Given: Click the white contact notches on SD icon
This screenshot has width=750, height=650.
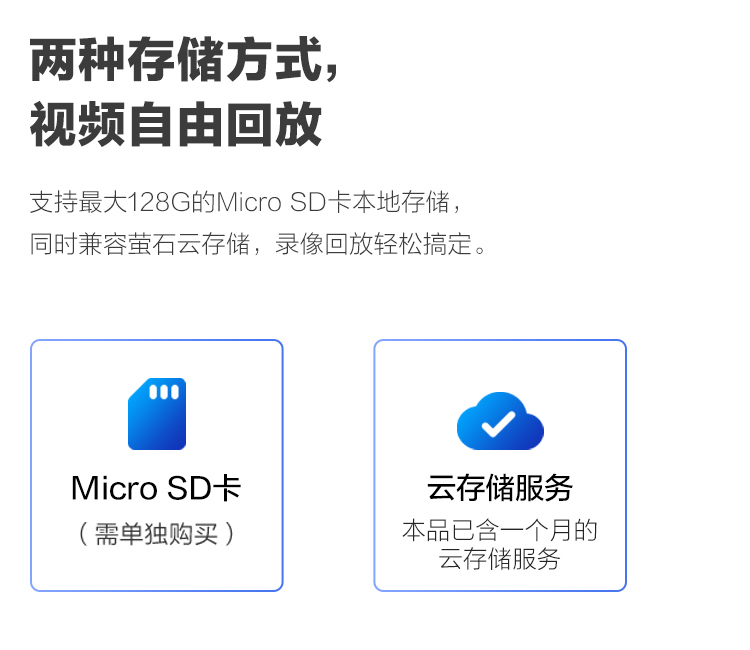Looking at the screenshot, I should [164, 392].
